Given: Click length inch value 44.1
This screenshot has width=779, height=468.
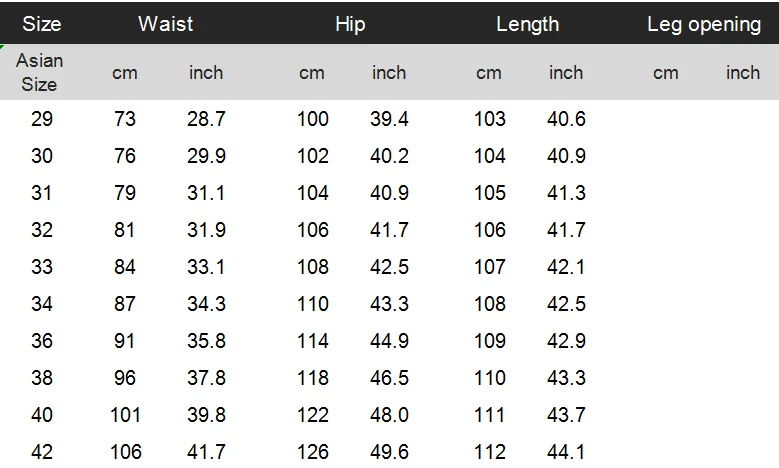Looking at the screenshot, I should pyautogui.click(x=566, y=452).
